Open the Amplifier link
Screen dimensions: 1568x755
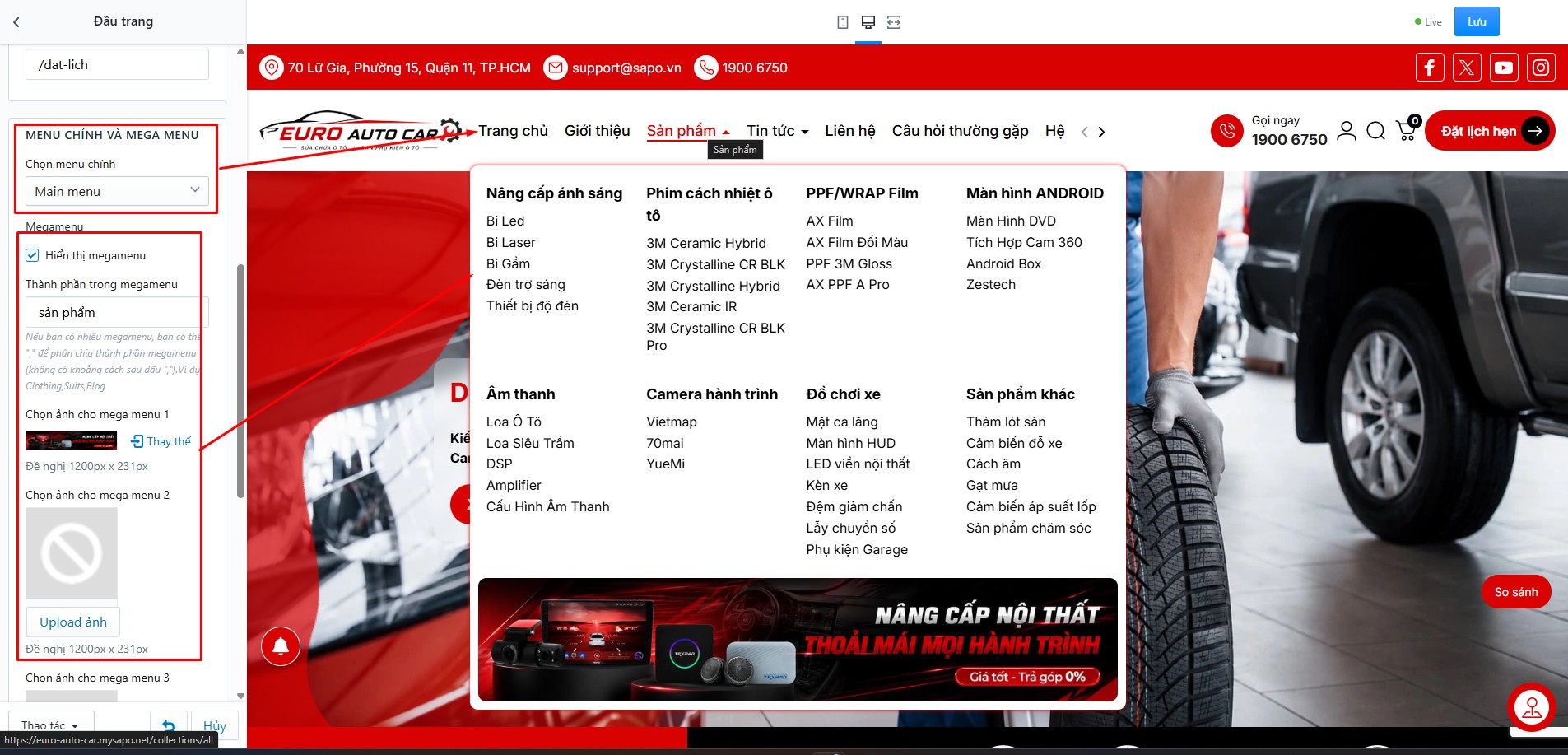tap(514, 485)
